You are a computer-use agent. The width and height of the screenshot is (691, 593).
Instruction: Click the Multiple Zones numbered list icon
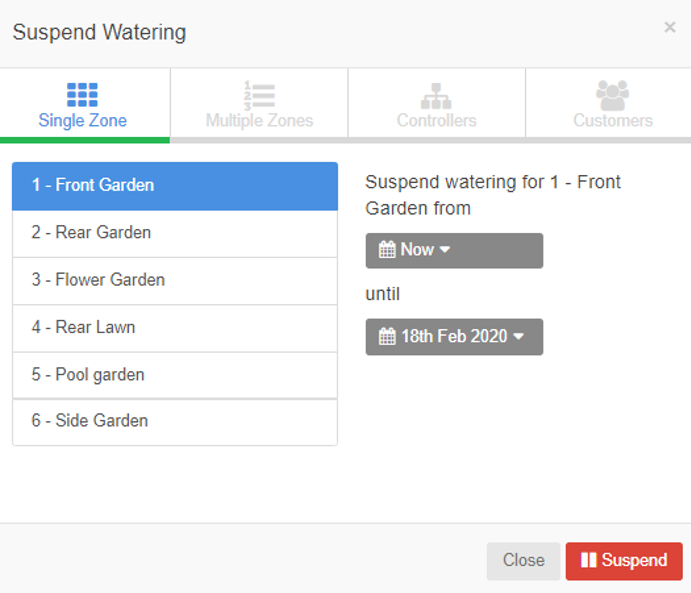(260, 95)
